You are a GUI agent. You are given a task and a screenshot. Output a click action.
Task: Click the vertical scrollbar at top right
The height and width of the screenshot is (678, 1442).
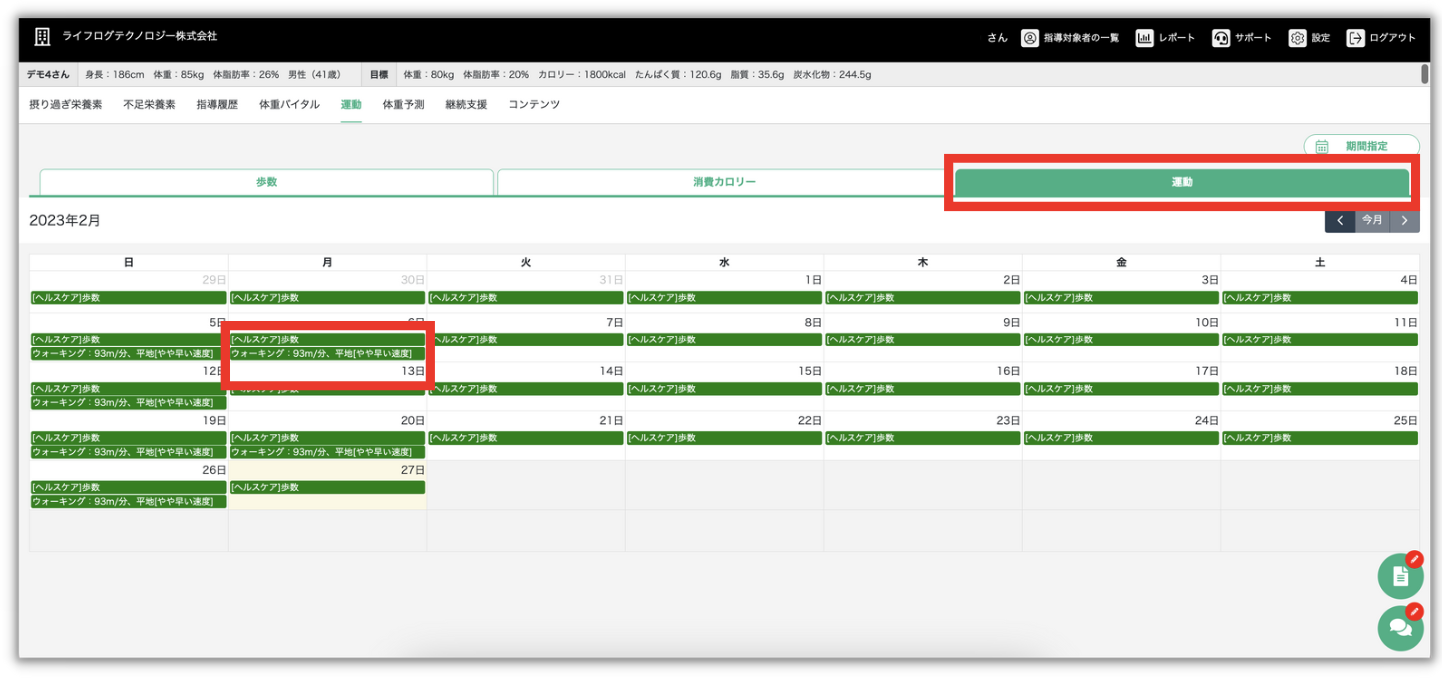point(1424,74)
